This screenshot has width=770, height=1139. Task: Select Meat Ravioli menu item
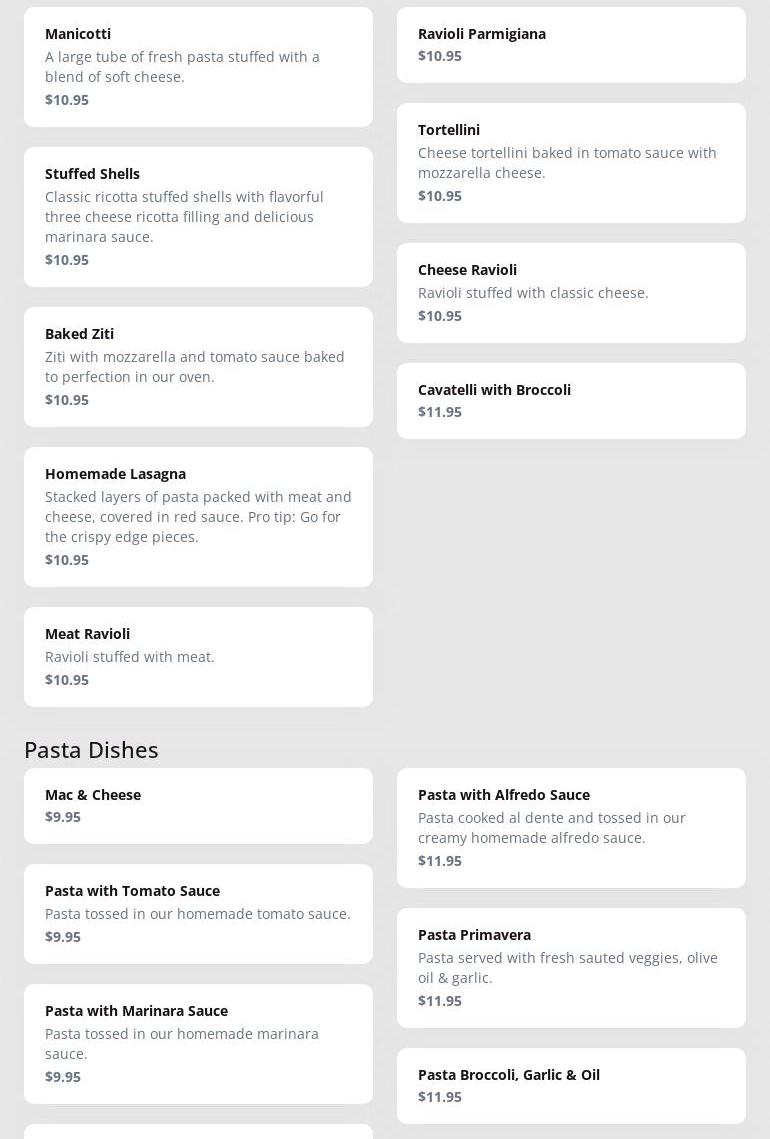point(198,656)
